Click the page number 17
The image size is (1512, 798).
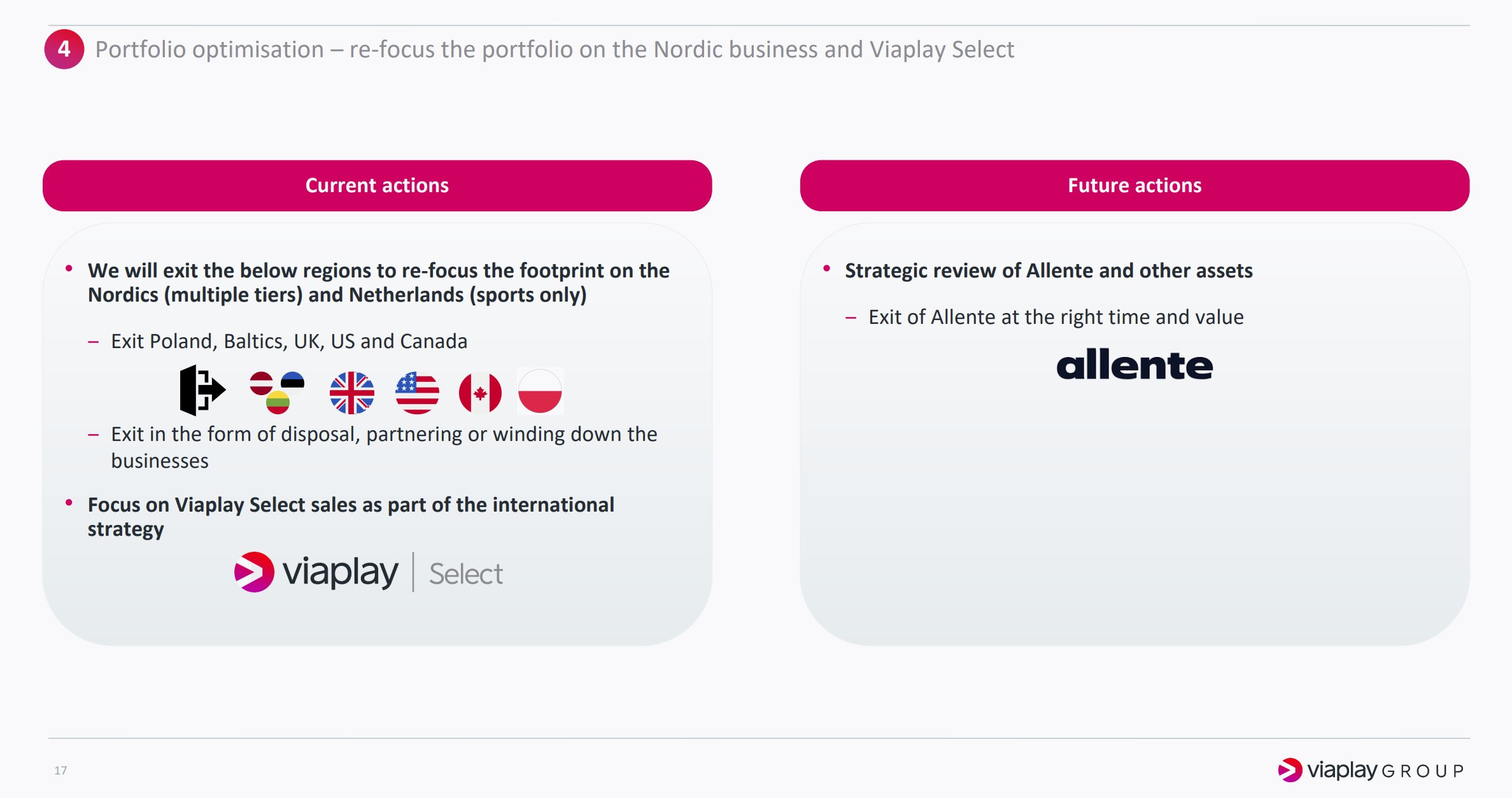60,771
